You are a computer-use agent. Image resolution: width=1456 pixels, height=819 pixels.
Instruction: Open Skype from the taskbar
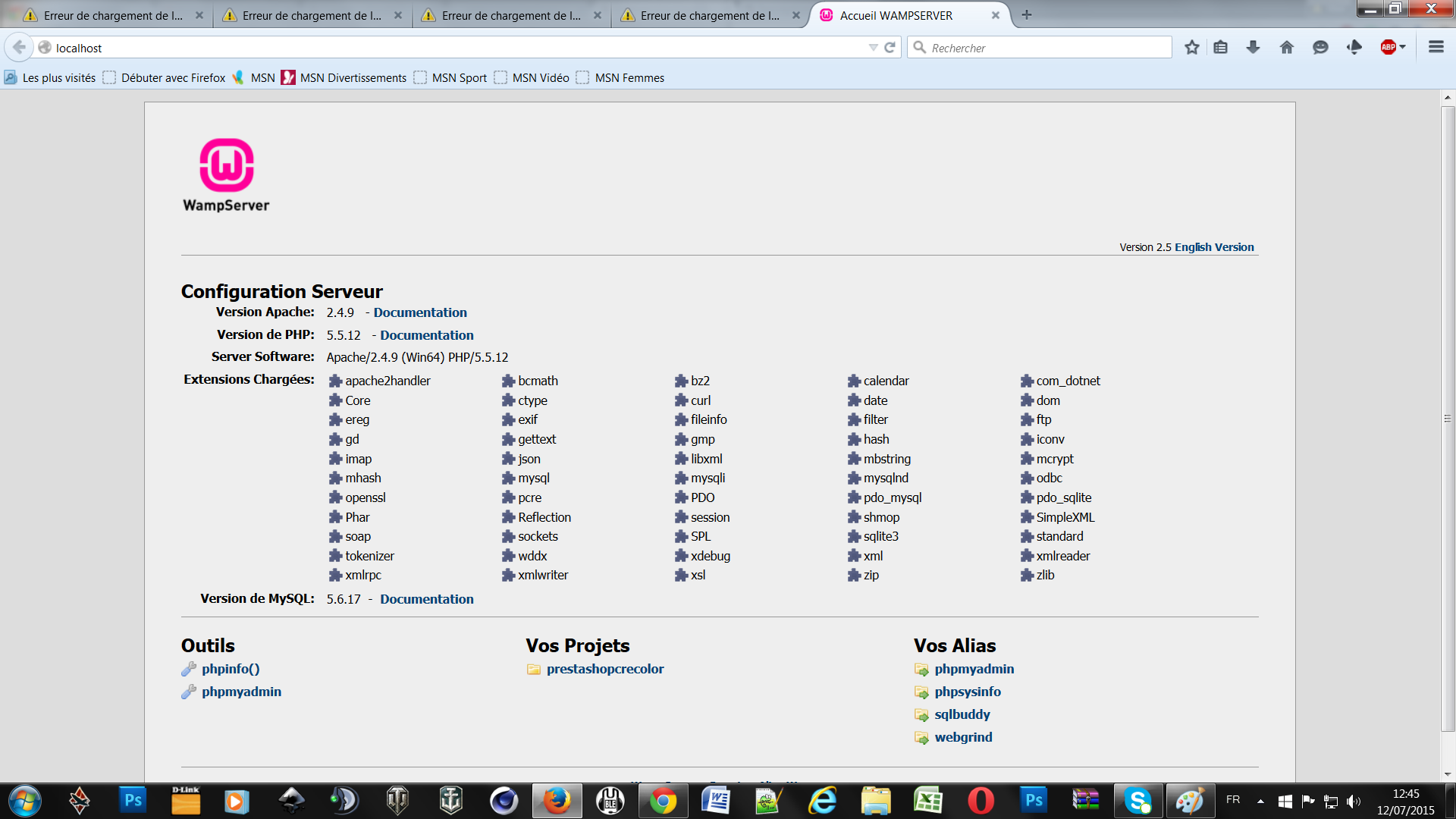(x=1137, y=801)
